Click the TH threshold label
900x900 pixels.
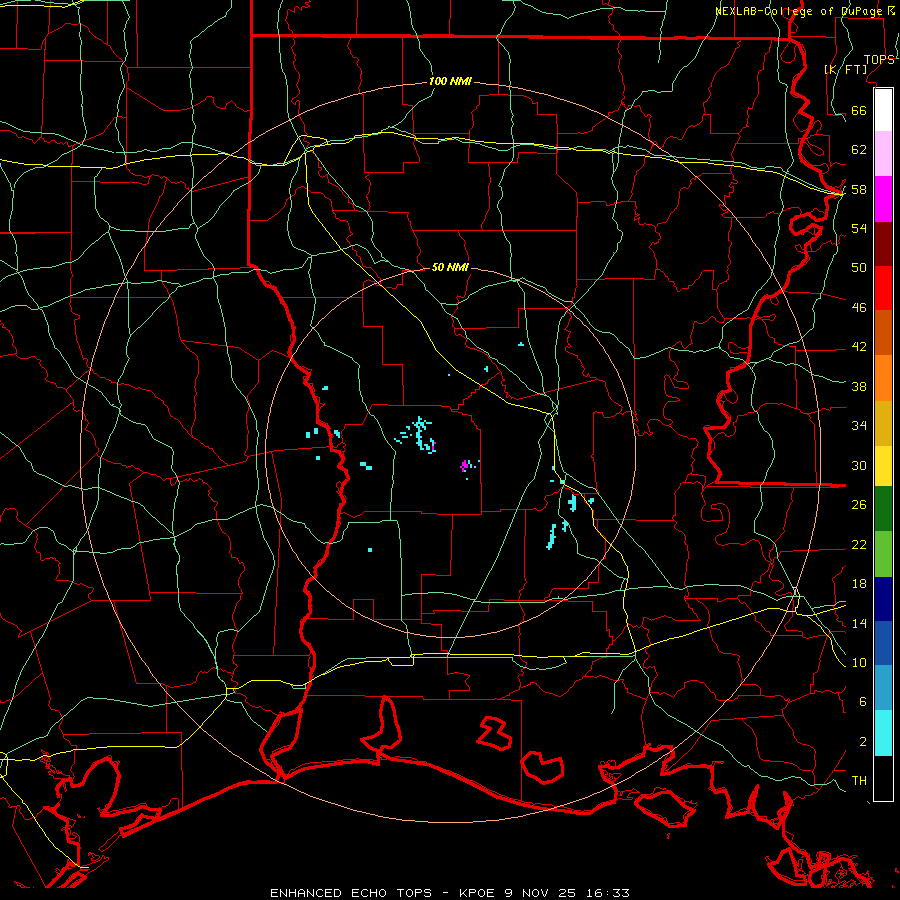pyautogui.click(x=859, y=781)
